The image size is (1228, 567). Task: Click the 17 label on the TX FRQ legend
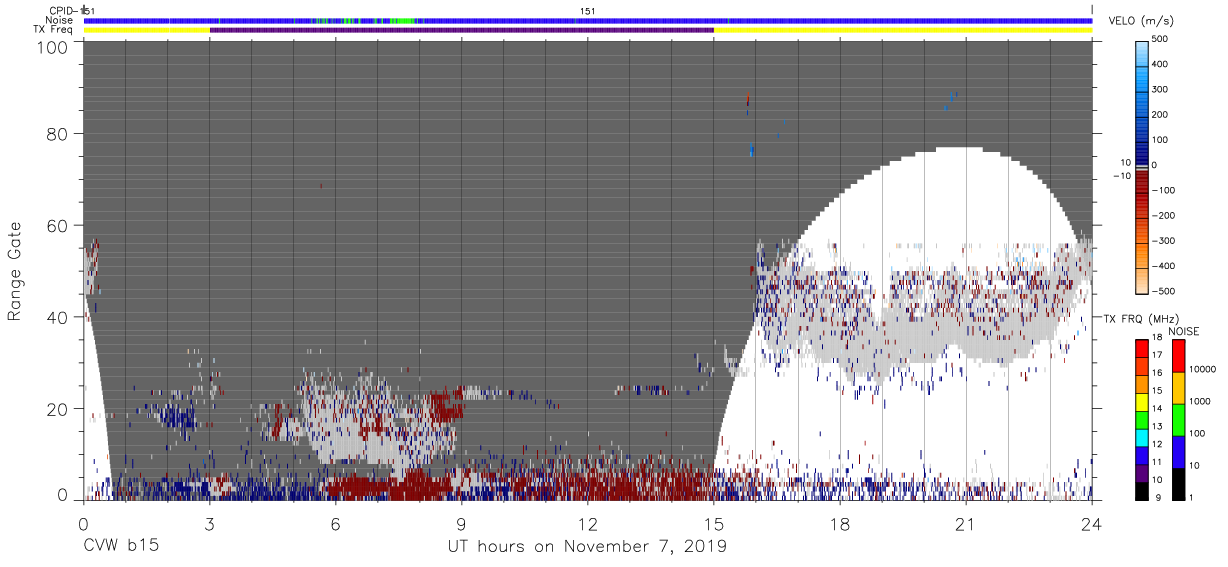point(1157,355)
